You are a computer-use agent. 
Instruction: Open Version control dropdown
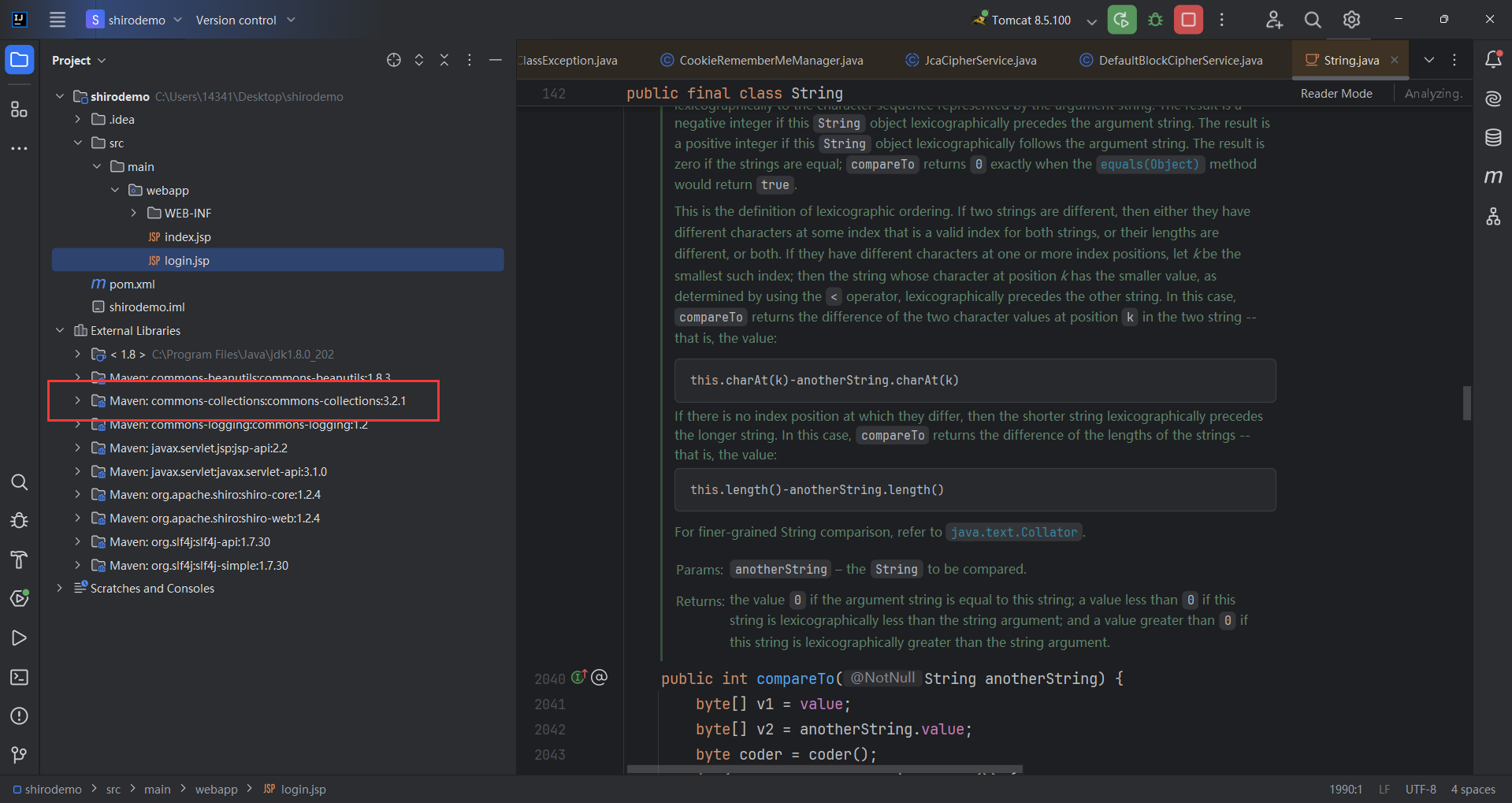(x=245, y=20)
